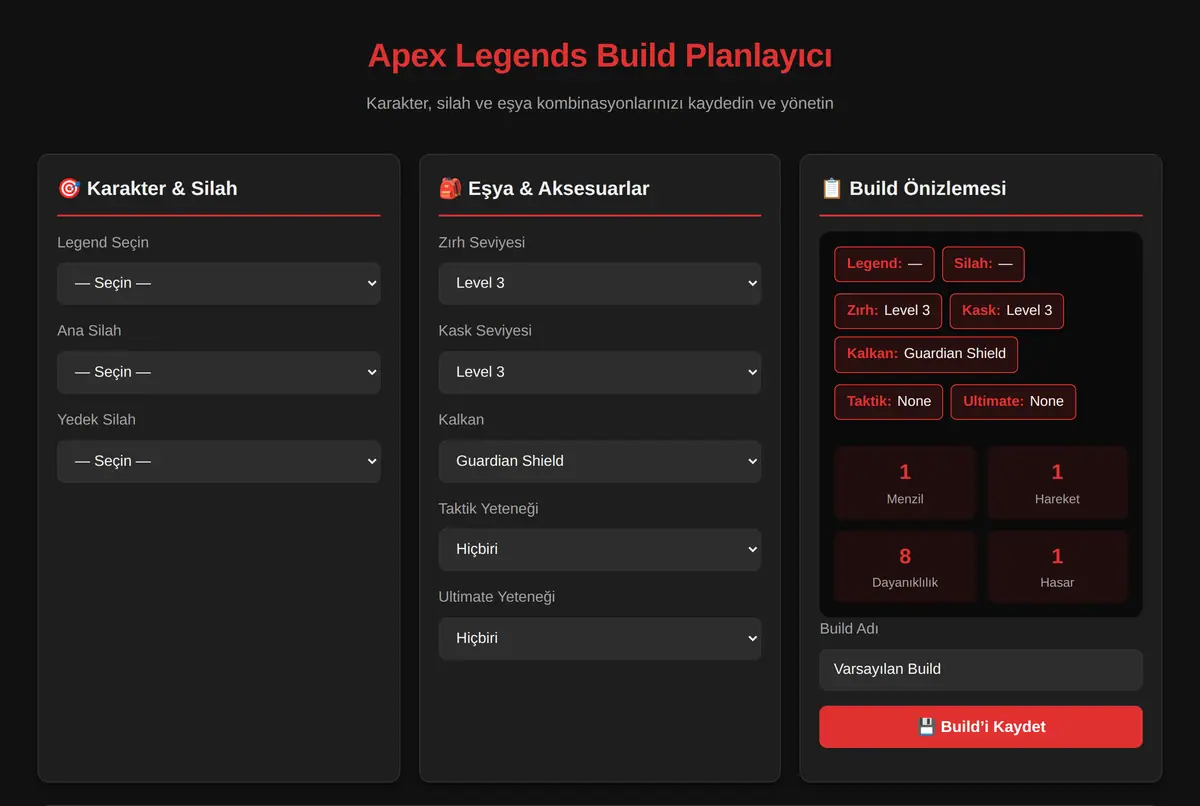Open the Yedek Silah dropdown
This screenshot has width=1200, height=806.
[x=218, y=461]
